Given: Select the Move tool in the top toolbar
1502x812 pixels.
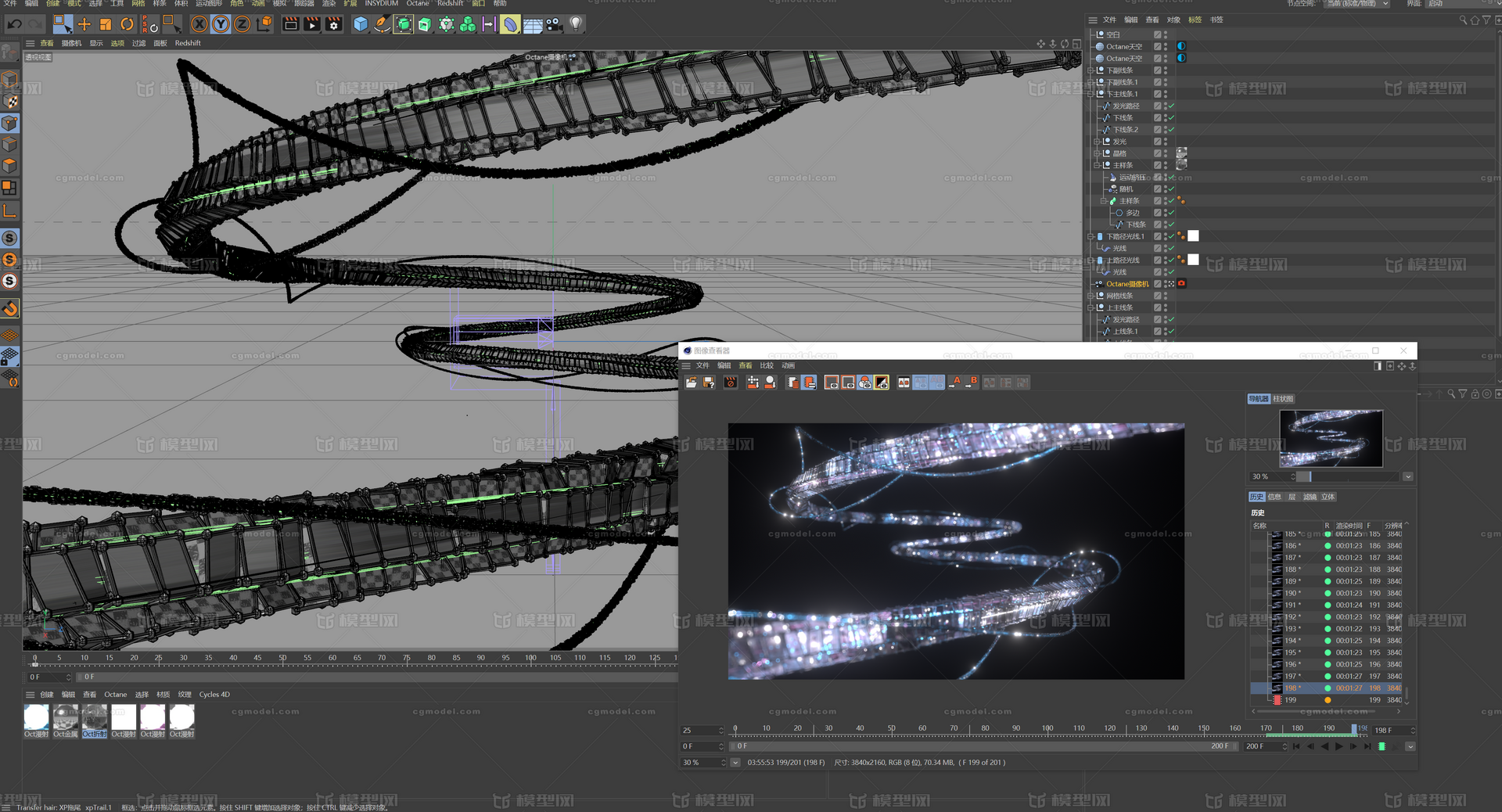Looking at the screenshot, I should pos(84,24).
